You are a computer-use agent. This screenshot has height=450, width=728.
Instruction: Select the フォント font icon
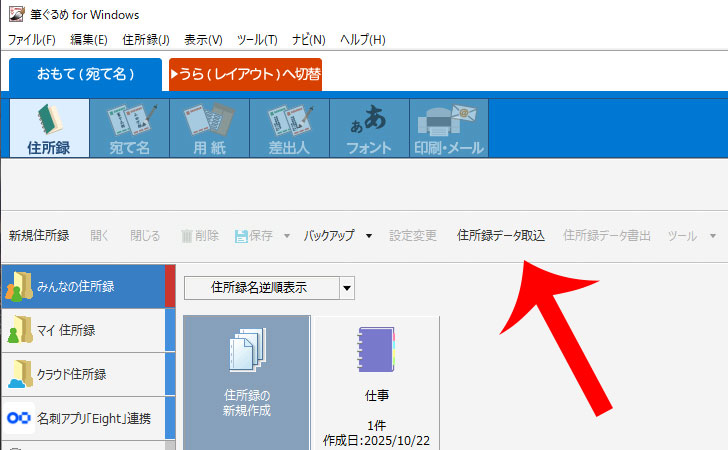[x=368, y=128]
